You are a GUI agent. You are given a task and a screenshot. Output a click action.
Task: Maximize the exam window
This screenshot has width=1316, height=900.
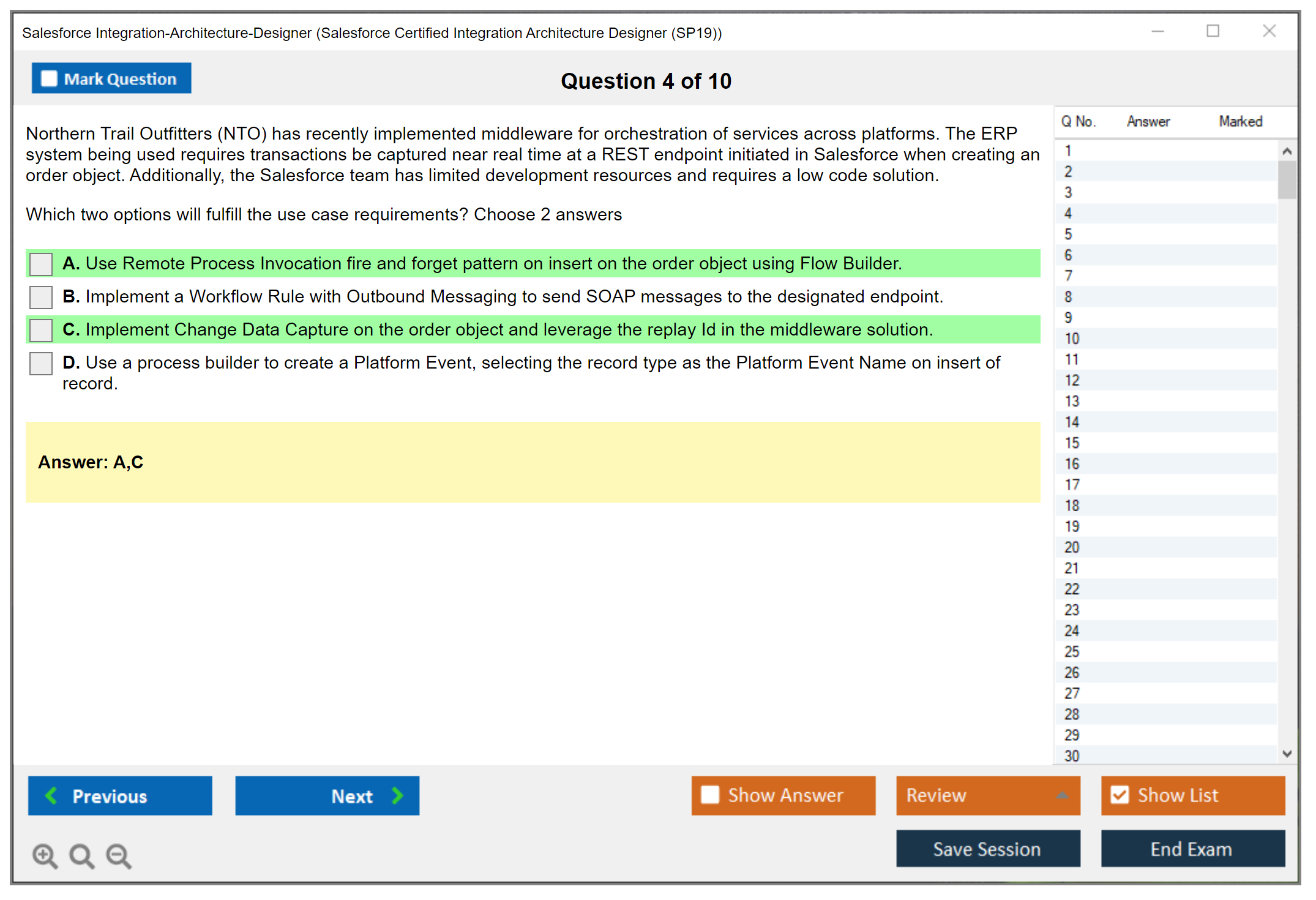(x=1213, y=31)
